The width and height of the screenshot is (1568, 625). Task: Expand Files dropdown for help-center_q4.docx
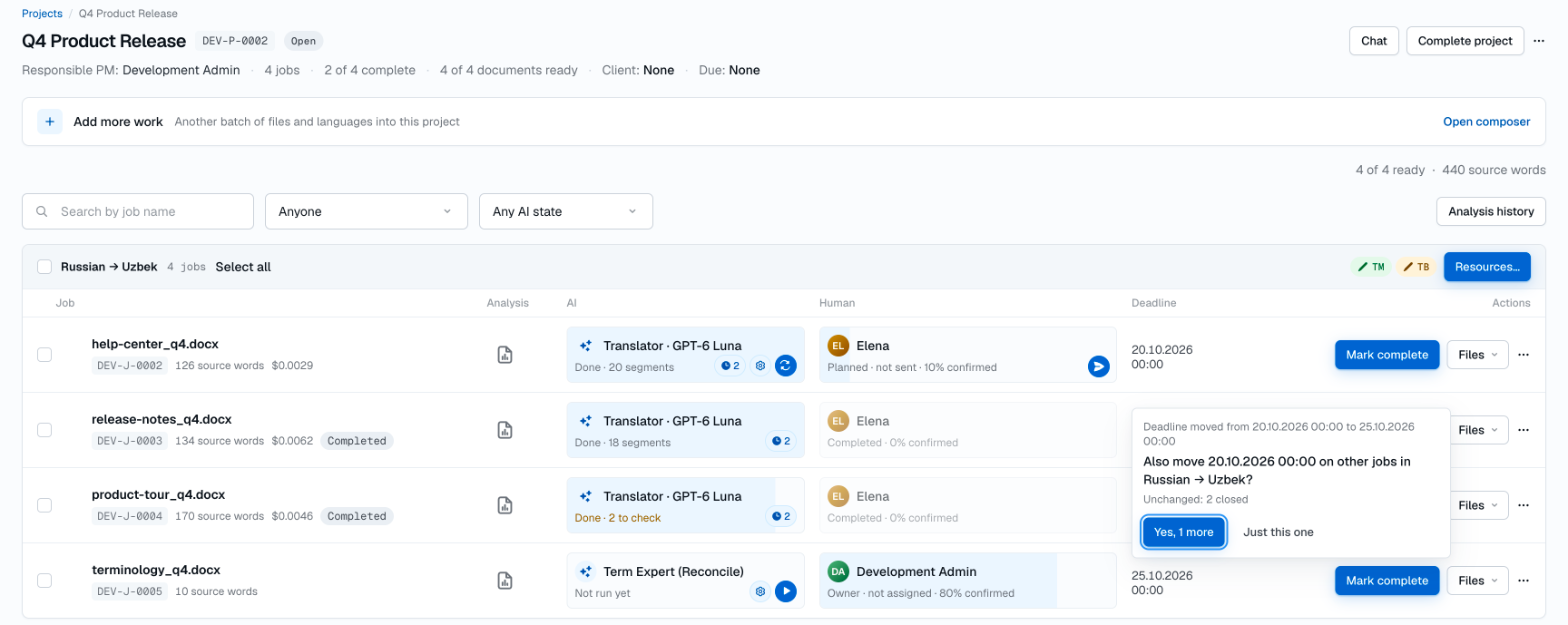tap(1477, 354)
